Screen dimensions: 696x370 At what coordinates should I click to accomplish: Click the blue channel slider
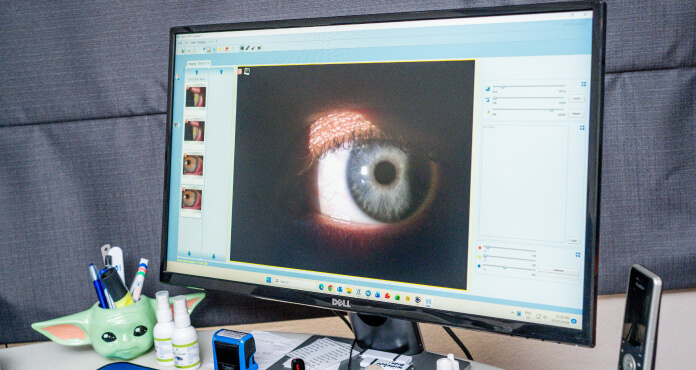click(x=509, y=268)
